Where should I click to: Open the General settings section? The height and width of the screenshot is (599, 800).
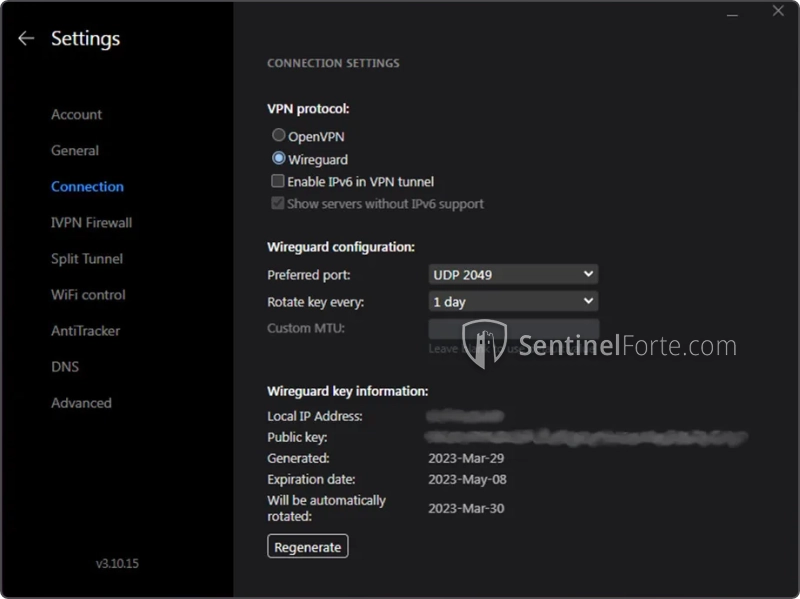75,151
